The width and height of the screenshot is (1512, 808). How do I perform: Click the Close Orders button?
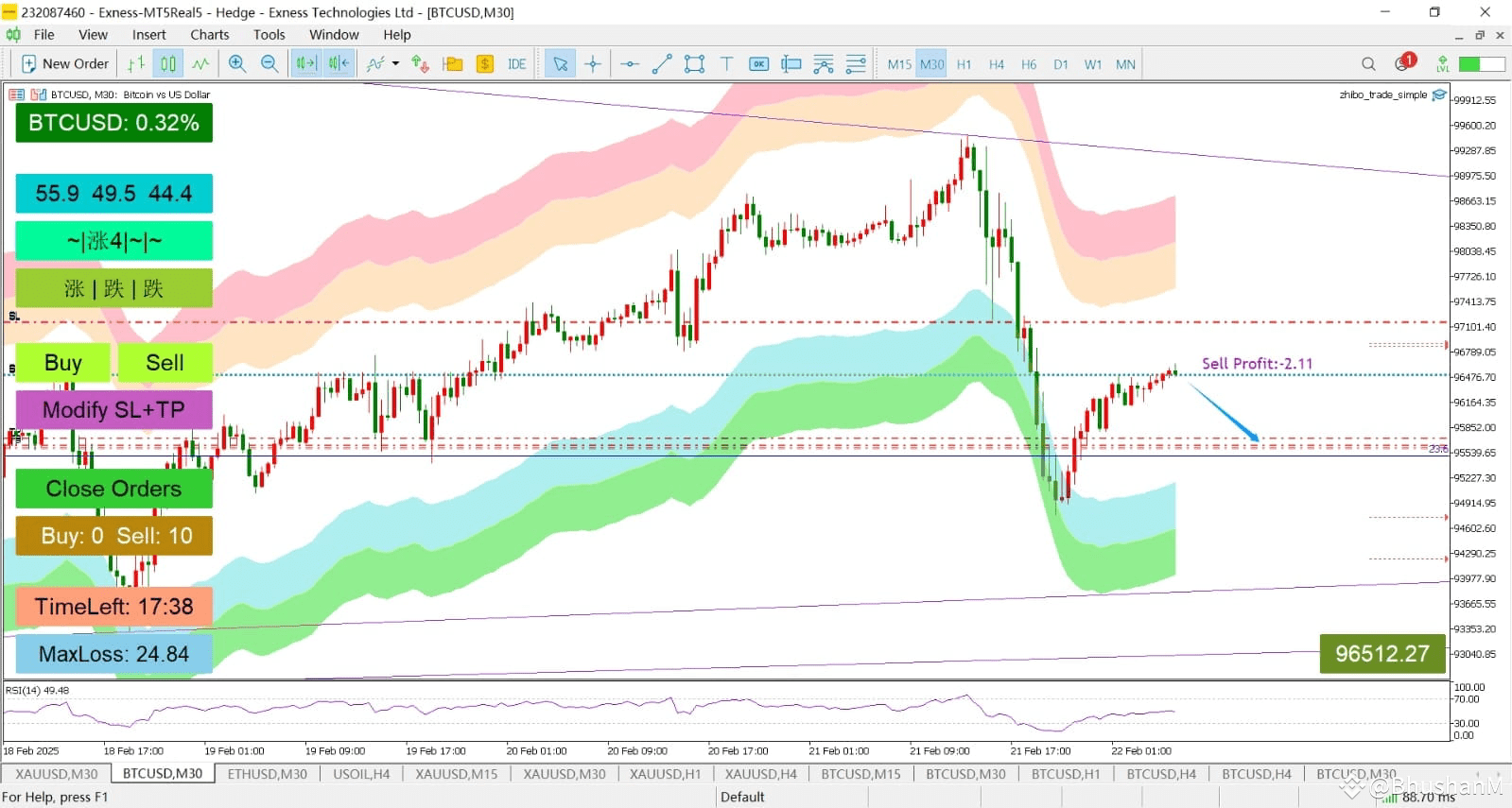coord(114,489)
